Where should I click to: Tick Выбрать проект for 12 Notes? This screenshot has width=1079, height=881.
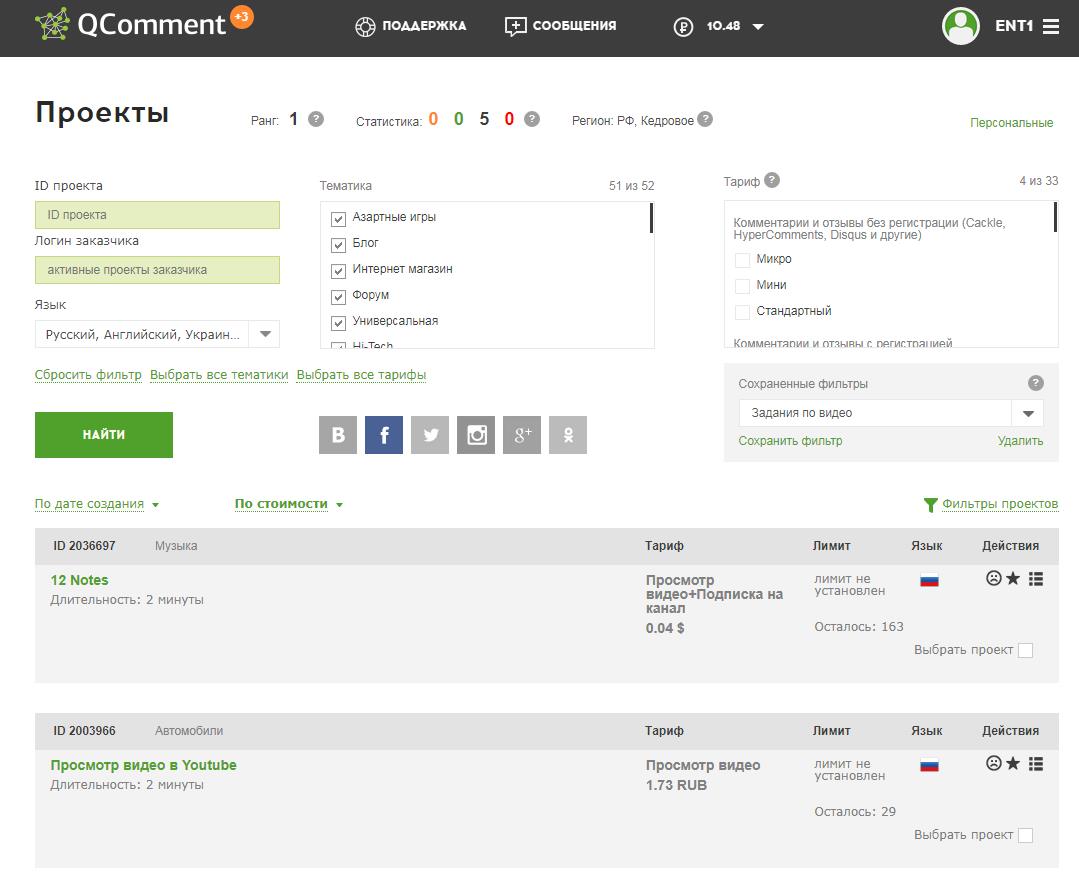coord(1025,650)
